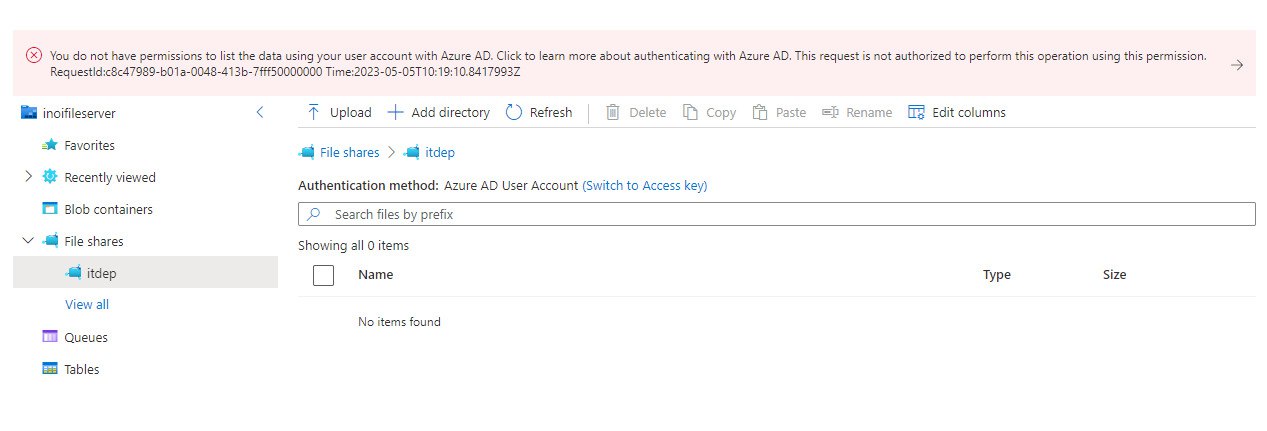Collapse the inoifileserver side panel chevron
The width and height of the screenshot is (1267, 431).
(260, 113)
